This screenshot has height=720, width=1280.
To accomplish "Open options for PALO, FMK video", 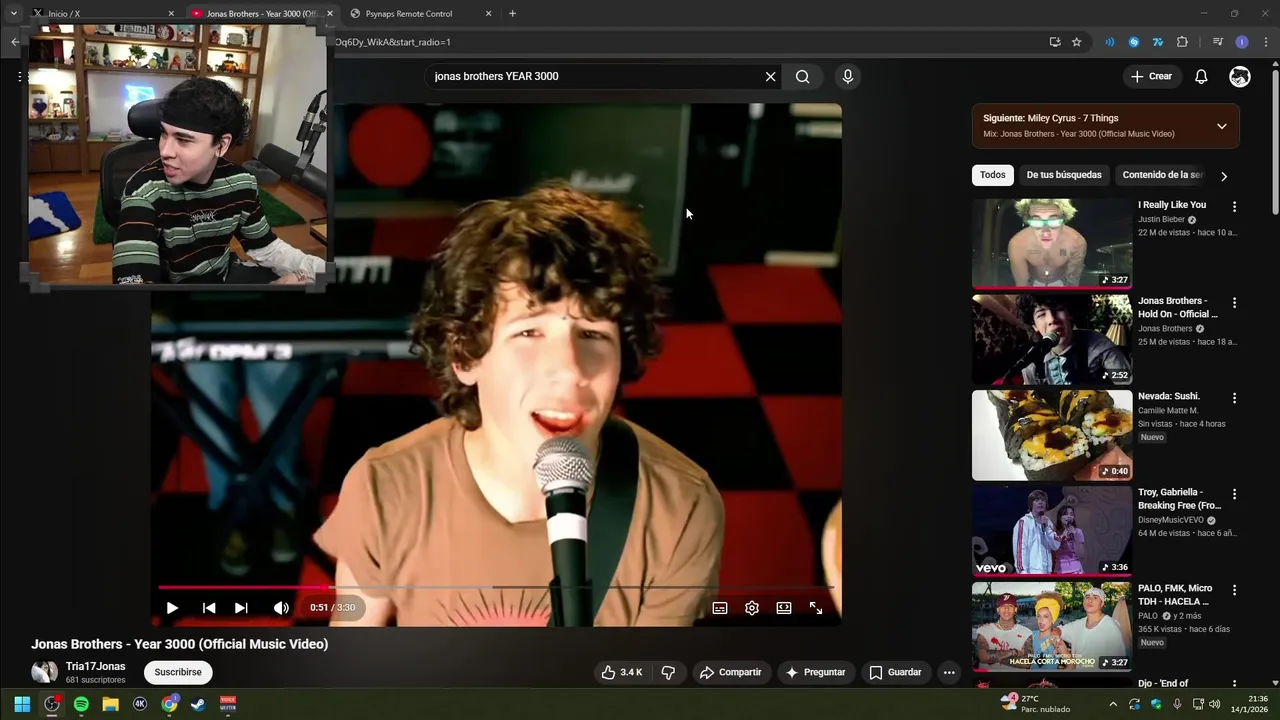I will click(1234, 590).
